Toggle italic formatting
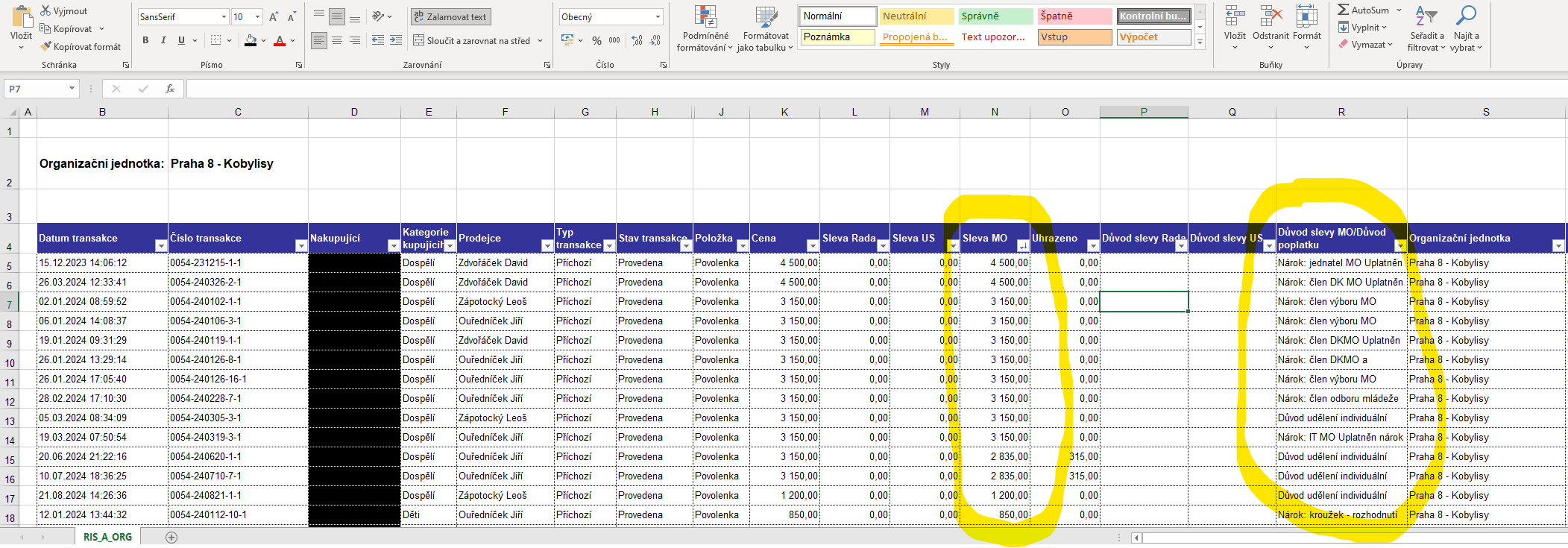 (163, 40)
